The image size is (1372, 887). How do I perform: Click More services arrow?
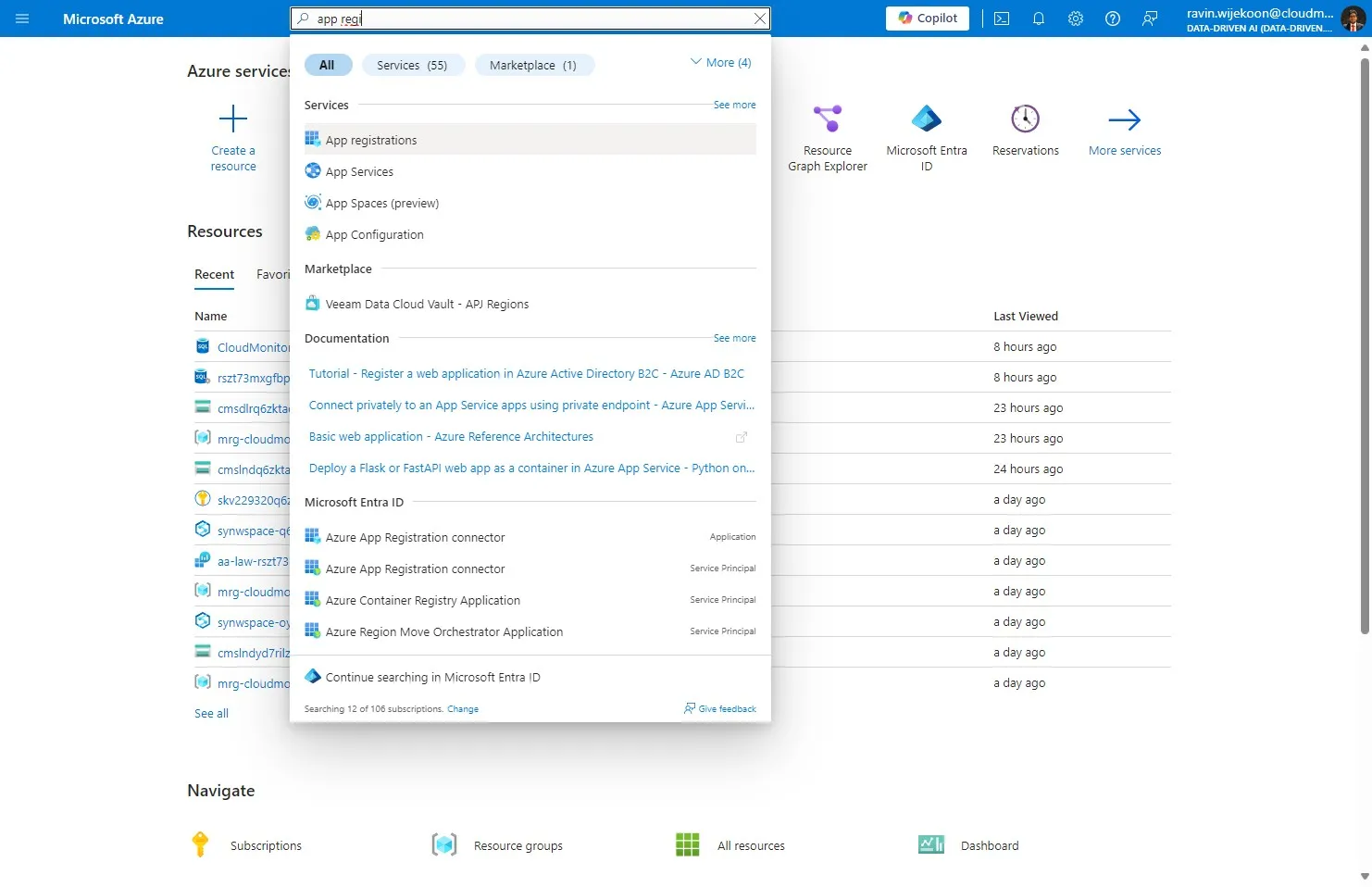pos(1125,119)
